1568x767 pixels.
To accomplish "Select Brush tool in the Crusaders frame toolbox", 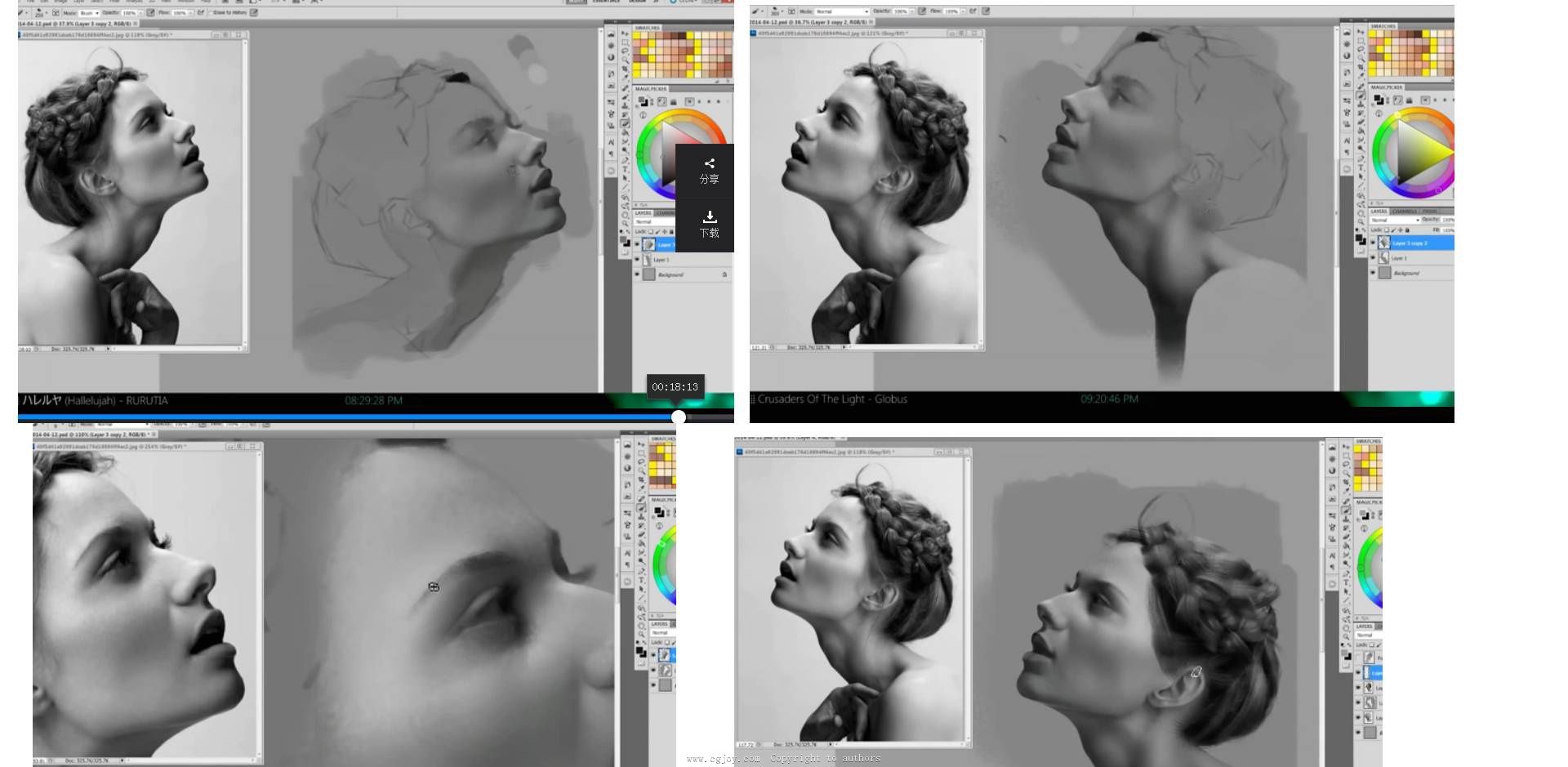I will [1361, 95].
